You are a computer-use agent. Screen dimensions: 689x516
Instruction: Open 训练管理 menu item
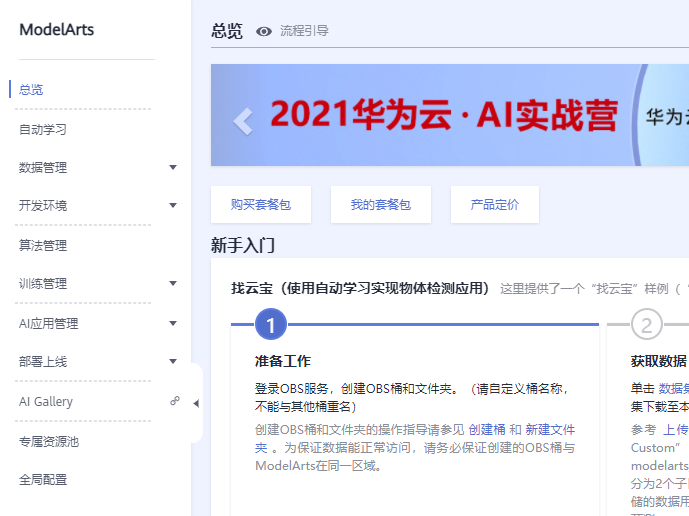pyautogui.click(x=43, y=283)
